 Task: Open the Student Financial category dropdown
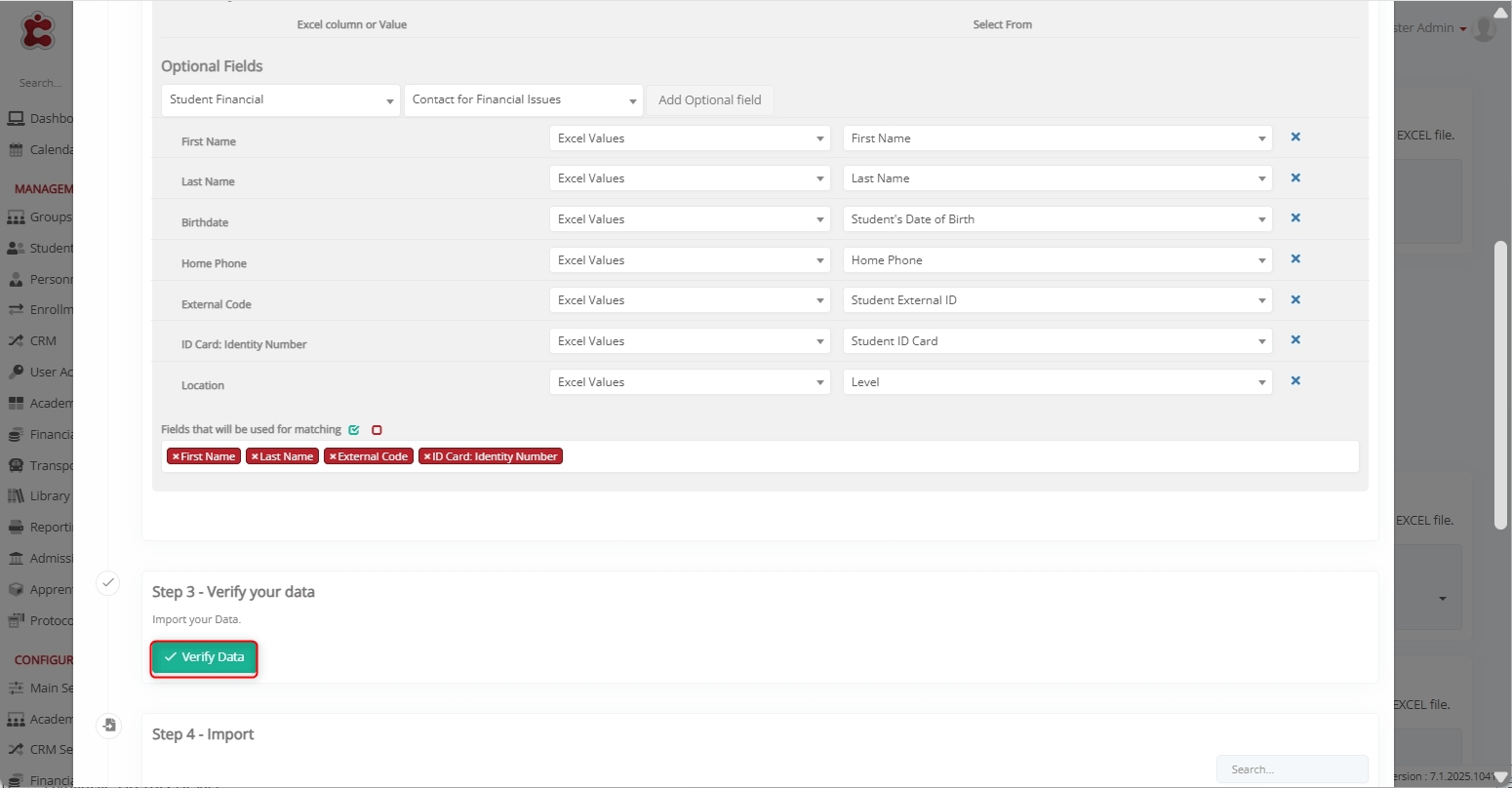pos(280,100)
